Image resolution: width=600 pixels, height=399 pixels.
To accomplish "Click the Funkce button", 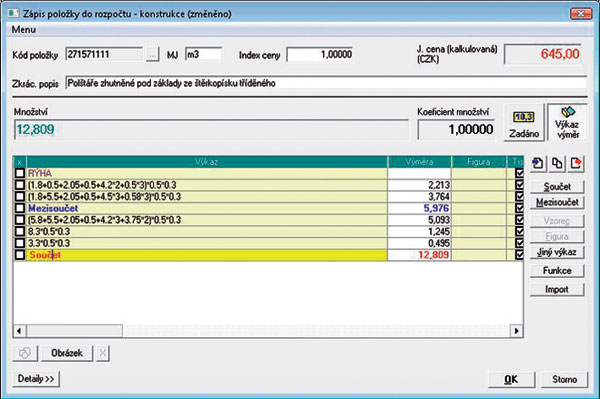I will (557, 270).
